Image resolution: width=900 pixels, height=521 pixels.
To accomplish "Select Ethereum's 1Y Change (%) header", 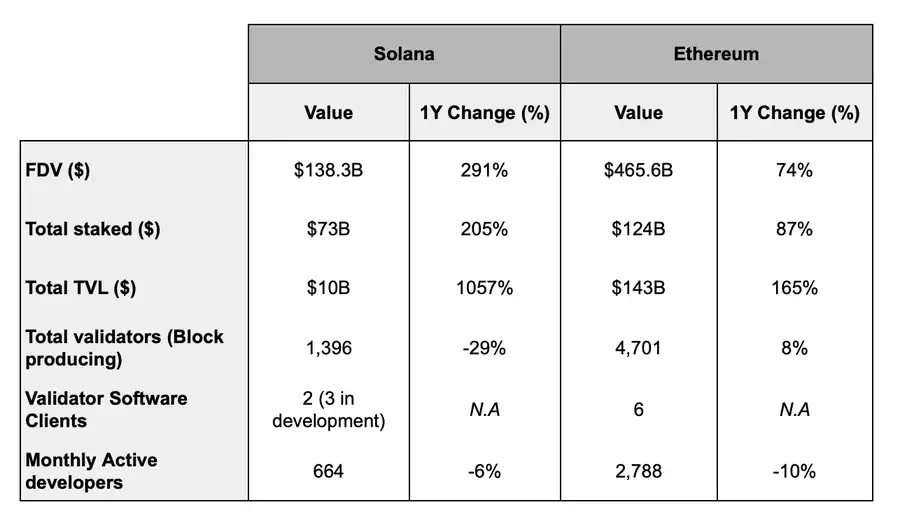I will pyautogui.click(x=795, y=113).
